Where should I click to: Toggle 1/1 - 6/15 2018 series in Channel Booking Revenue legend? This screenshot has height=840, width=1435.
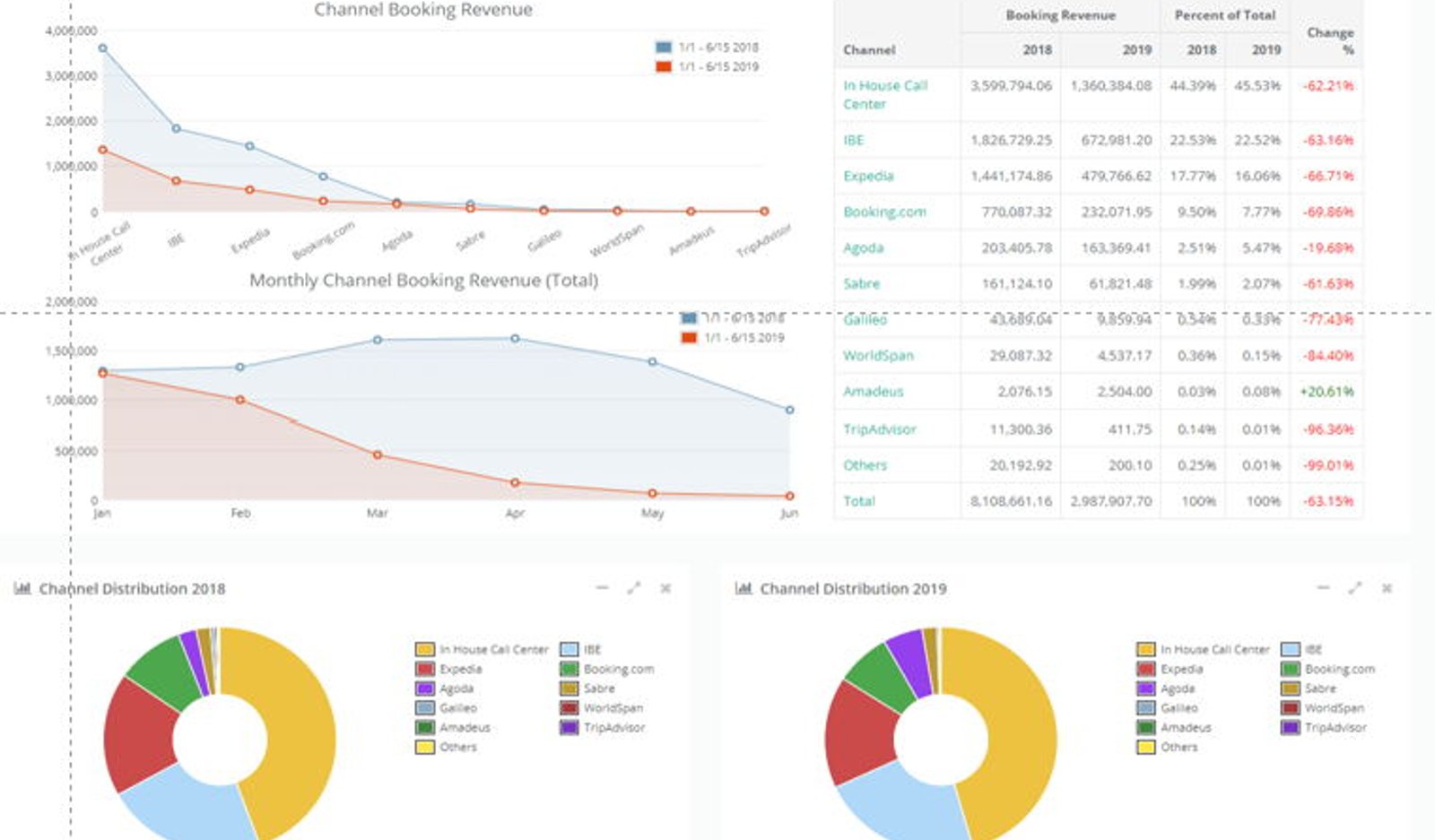pos(707,47)
